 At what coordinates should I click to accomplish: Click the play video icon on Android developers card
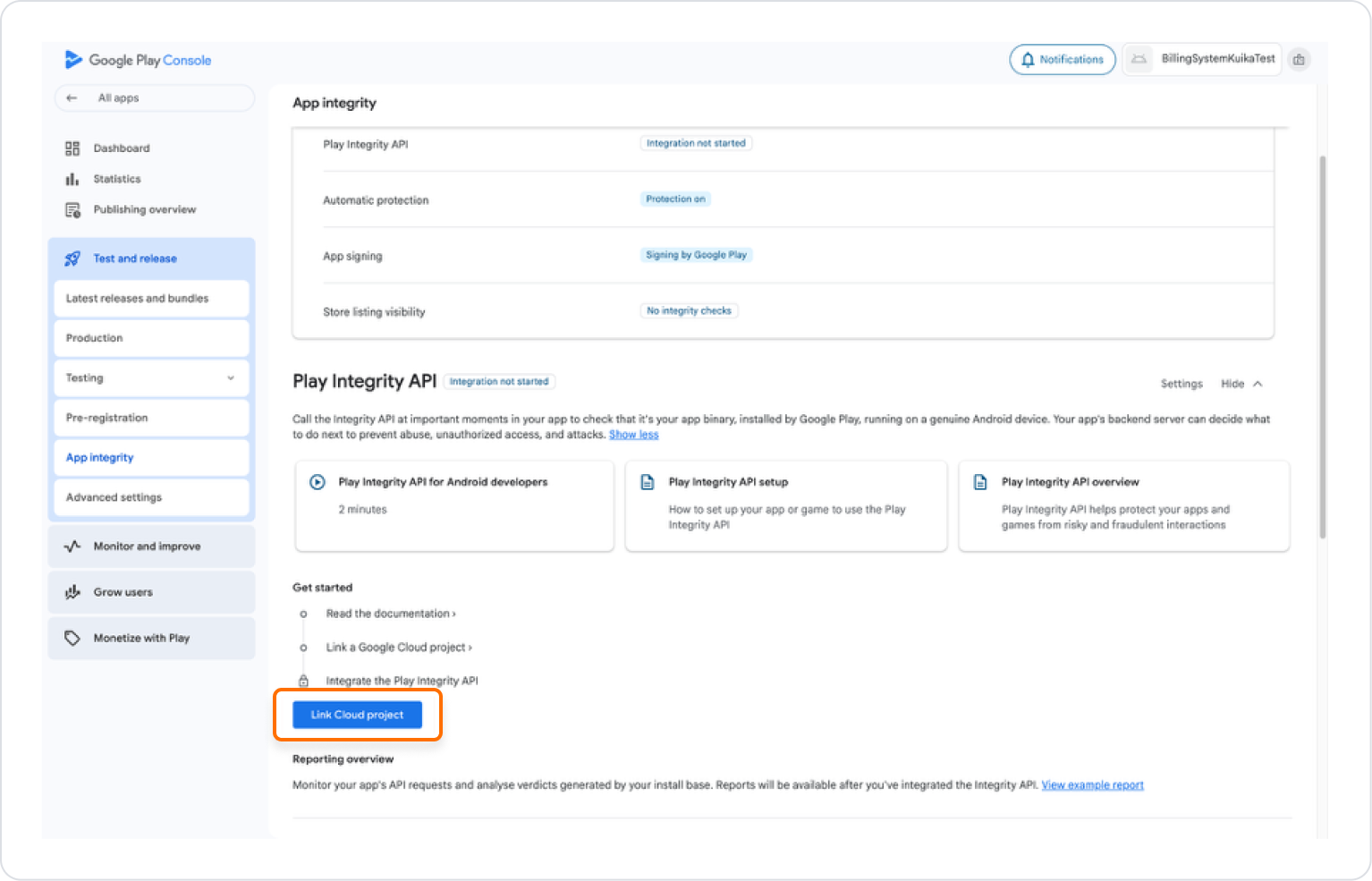click(x=318, y=482)
